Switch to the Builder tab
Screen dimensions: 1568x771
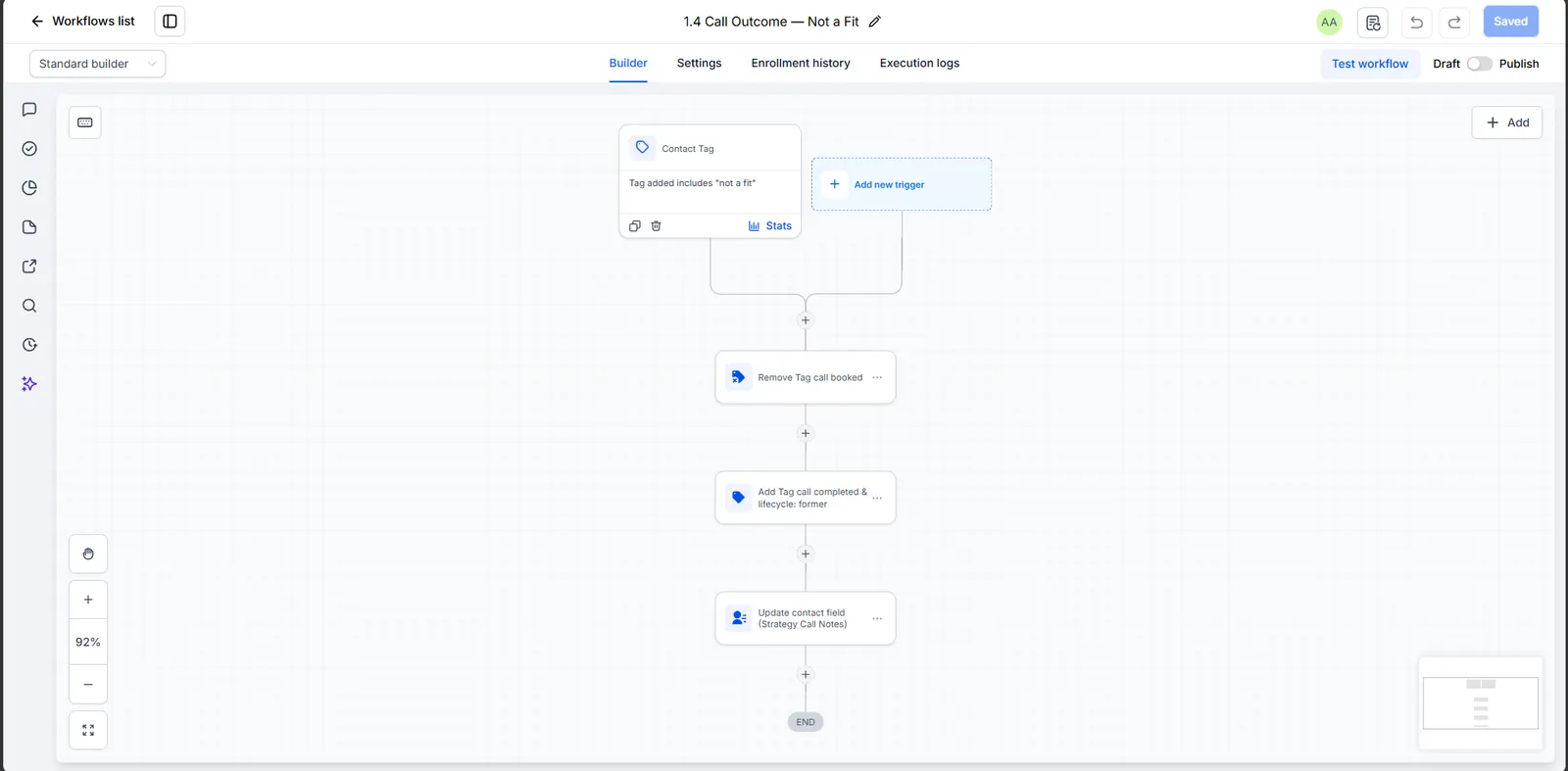(x=628, y=64)
